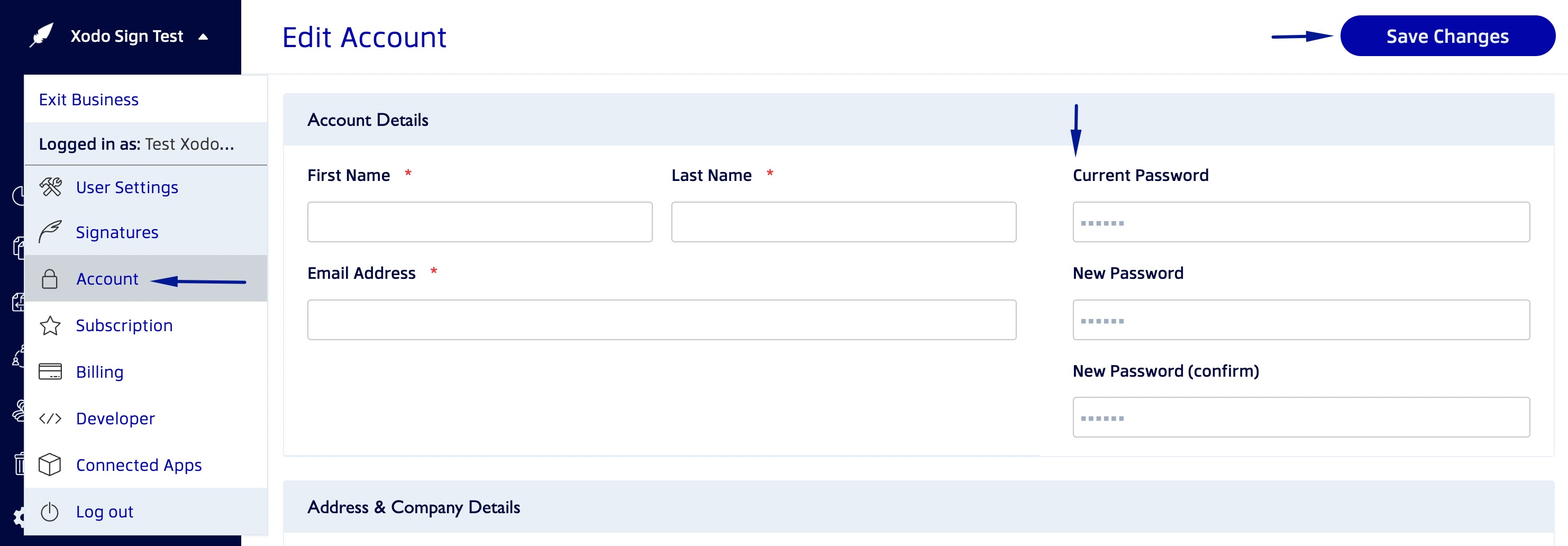This screenshot has height=546, width=1568.
Task: Collapse the Xodo Sign Test menu chevron
Action: point(203,36)
